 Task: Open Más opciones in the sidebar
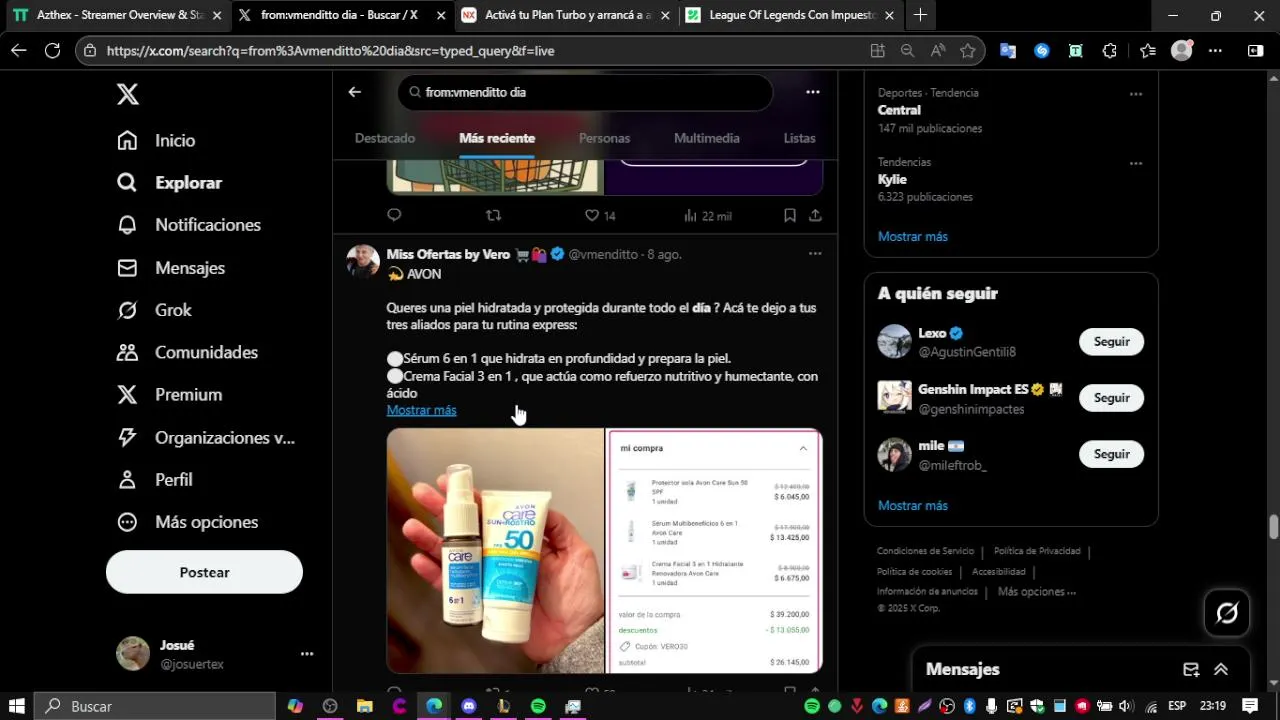[187, 522]
